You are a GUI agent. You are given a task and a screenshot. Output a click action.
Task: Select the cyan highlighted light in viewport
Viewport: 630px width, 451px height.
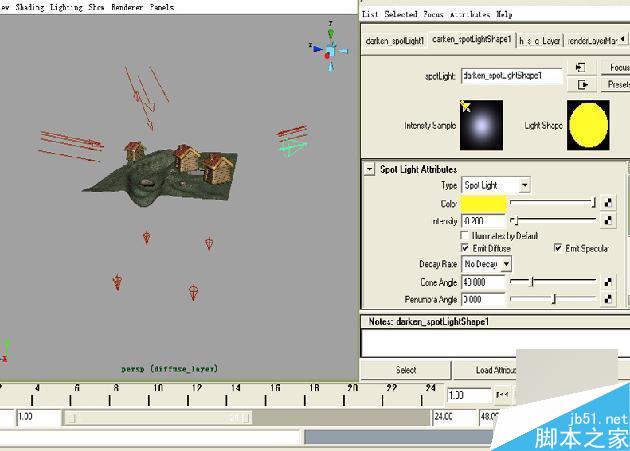(293, 146)
